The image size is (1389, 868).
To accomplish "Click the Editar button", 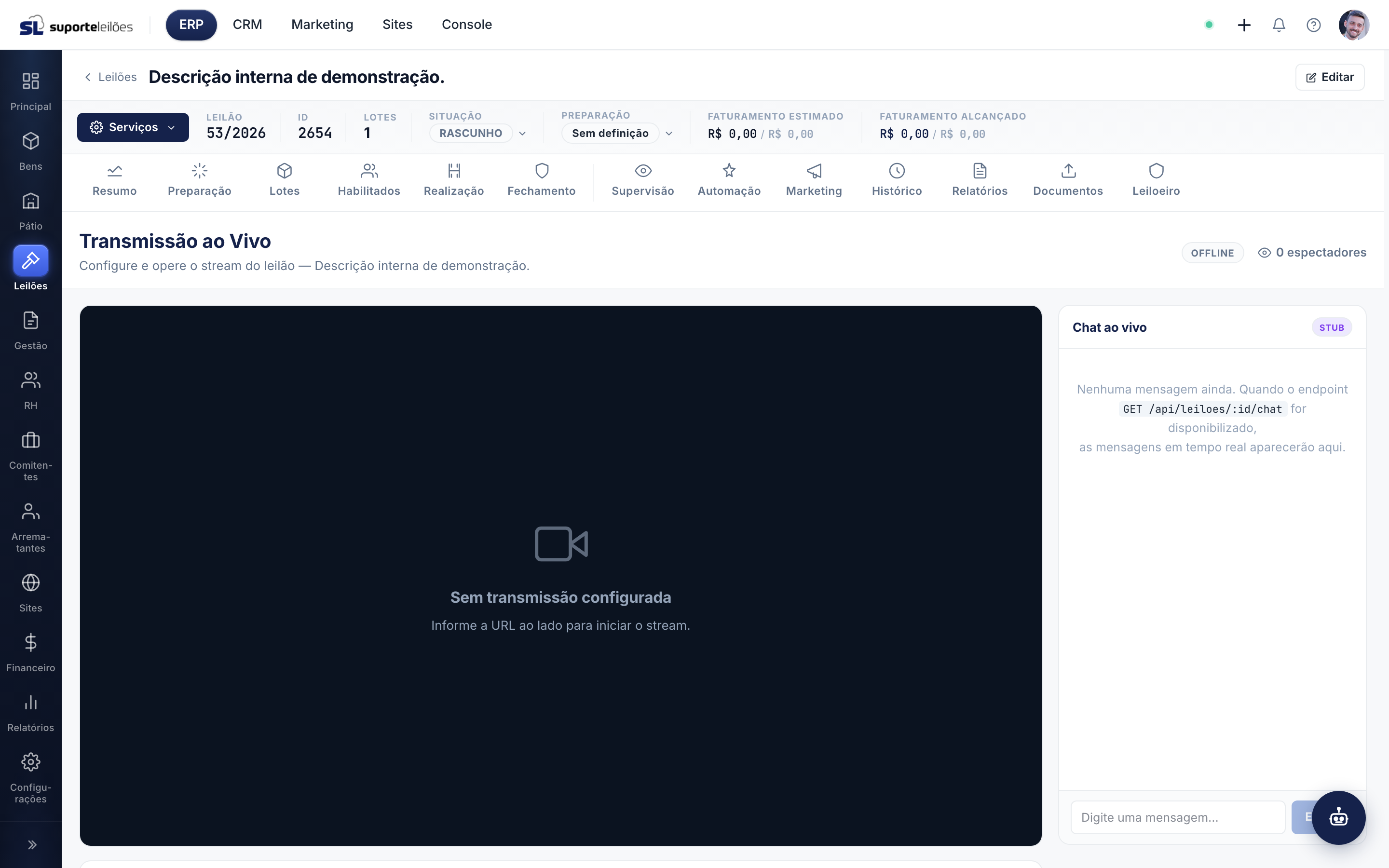I will [1329, 77].
